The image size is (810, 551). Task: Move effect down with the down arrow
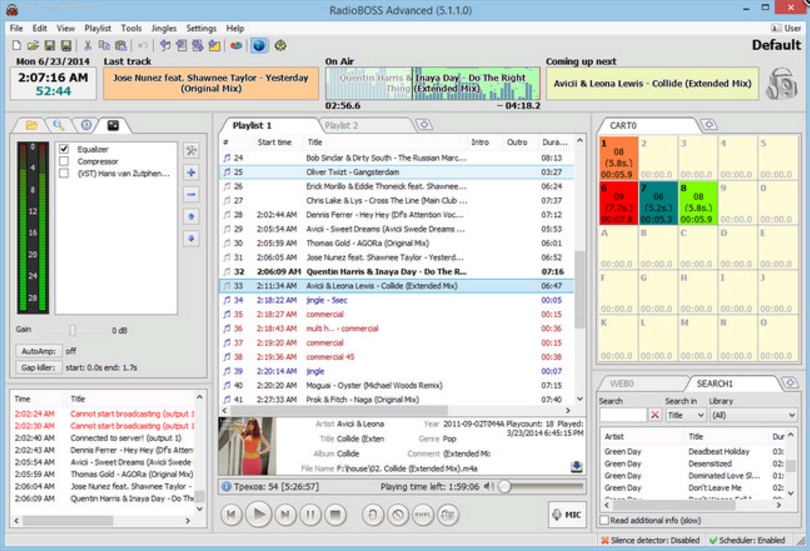(x=191, y=239)
